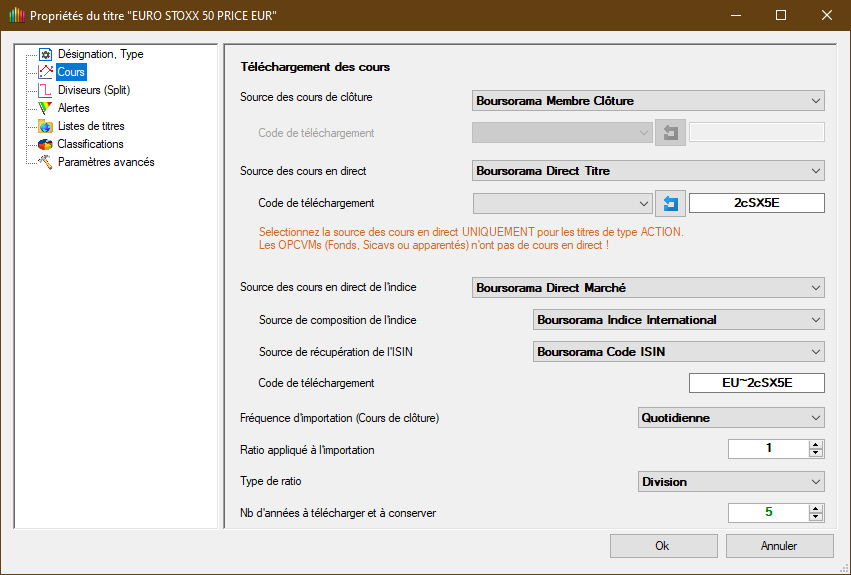851x575 pixels.
Task: Open the Boursorama Code ISIN dropdown
Action: click(677, 352)
